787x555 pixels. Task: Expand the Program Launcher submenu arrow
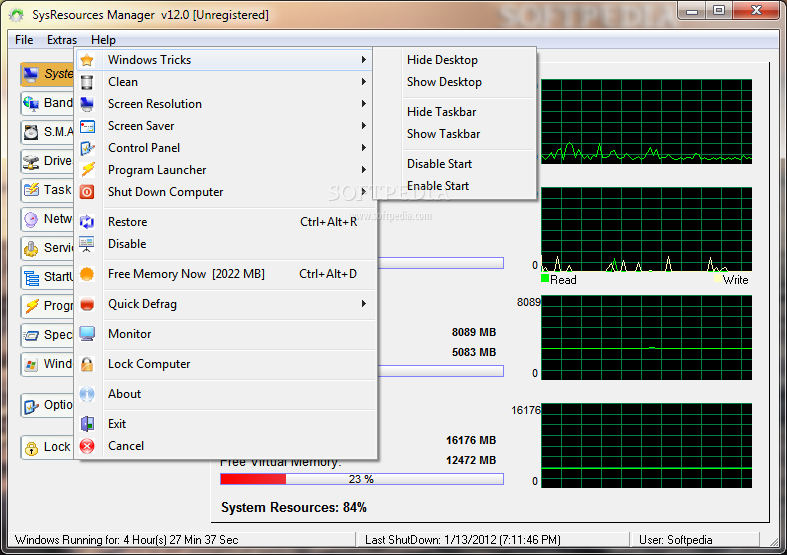pyautogui.click(x=364, y=170)
